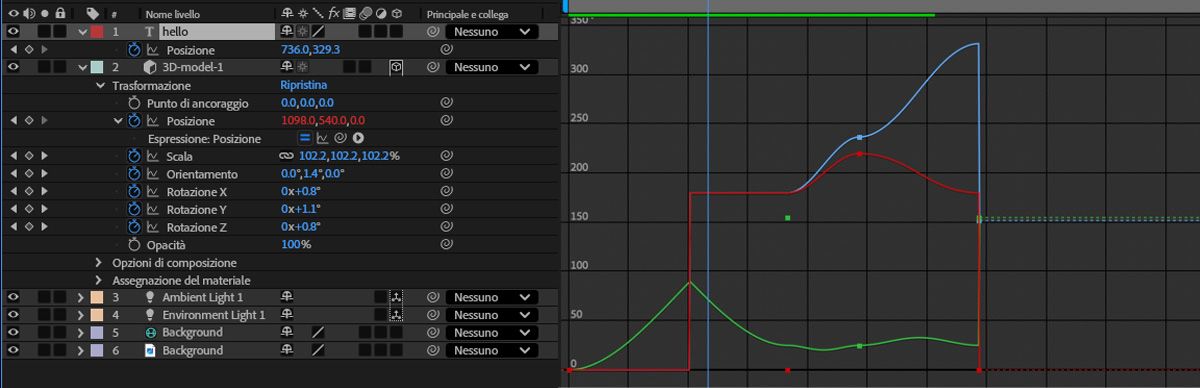Toggle stopwatch for Rotazione Z
This screenshot has height=388, width=1200.
tap(134, 227)
